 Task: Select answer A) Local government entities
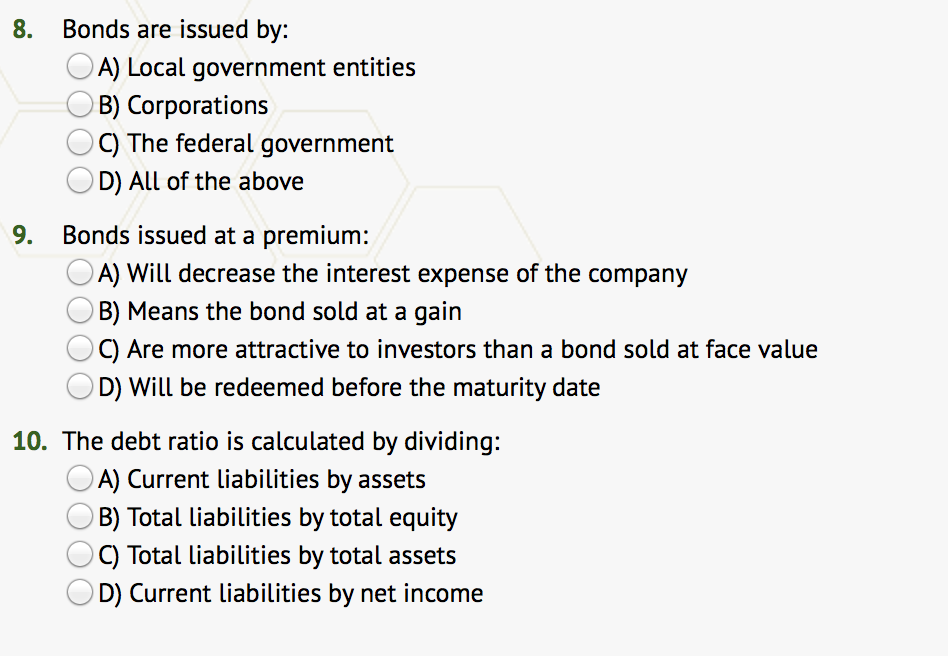[80, 67]
